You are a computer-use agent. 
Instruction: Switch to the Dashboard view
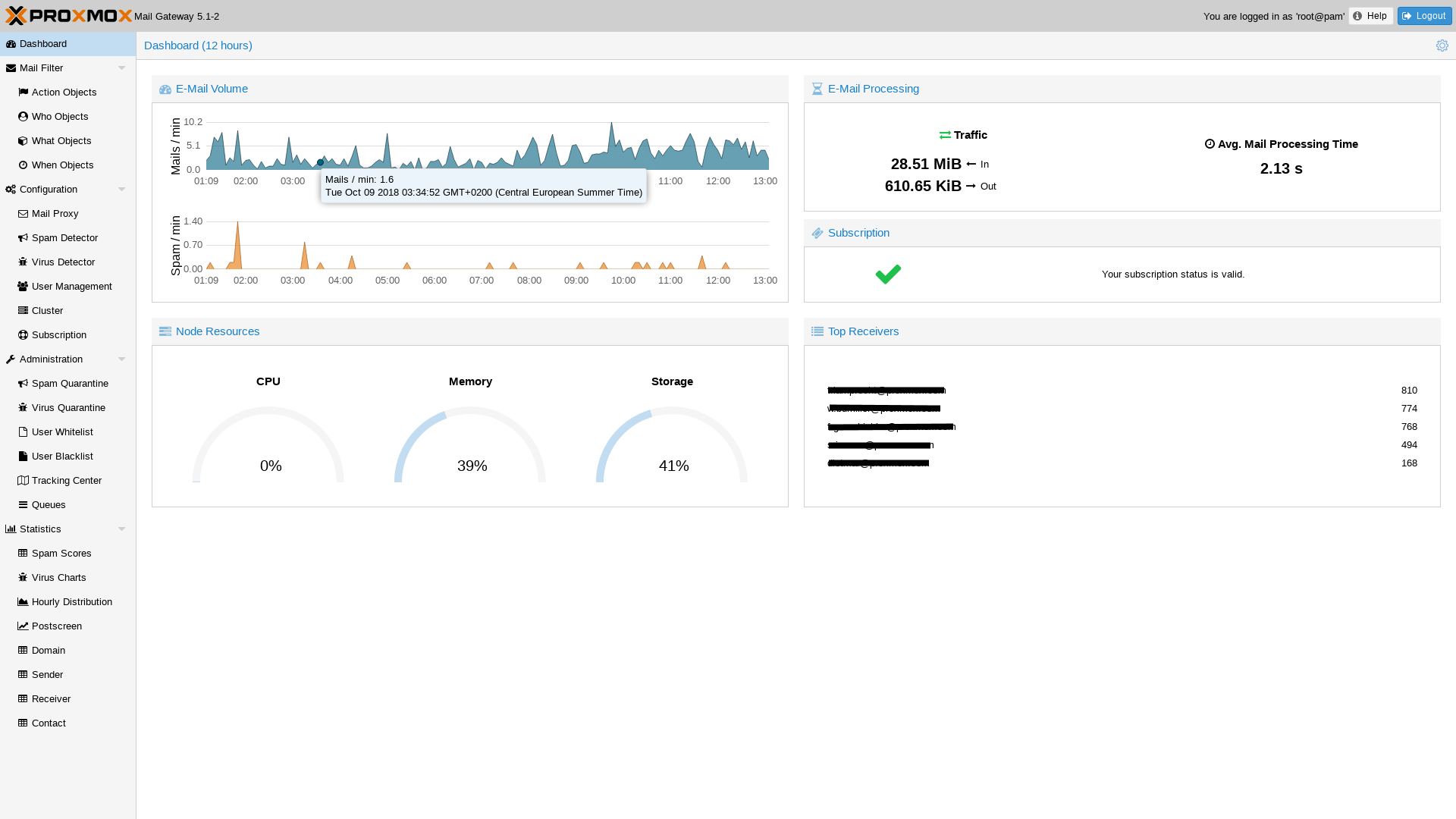click(x=42, y=43)
